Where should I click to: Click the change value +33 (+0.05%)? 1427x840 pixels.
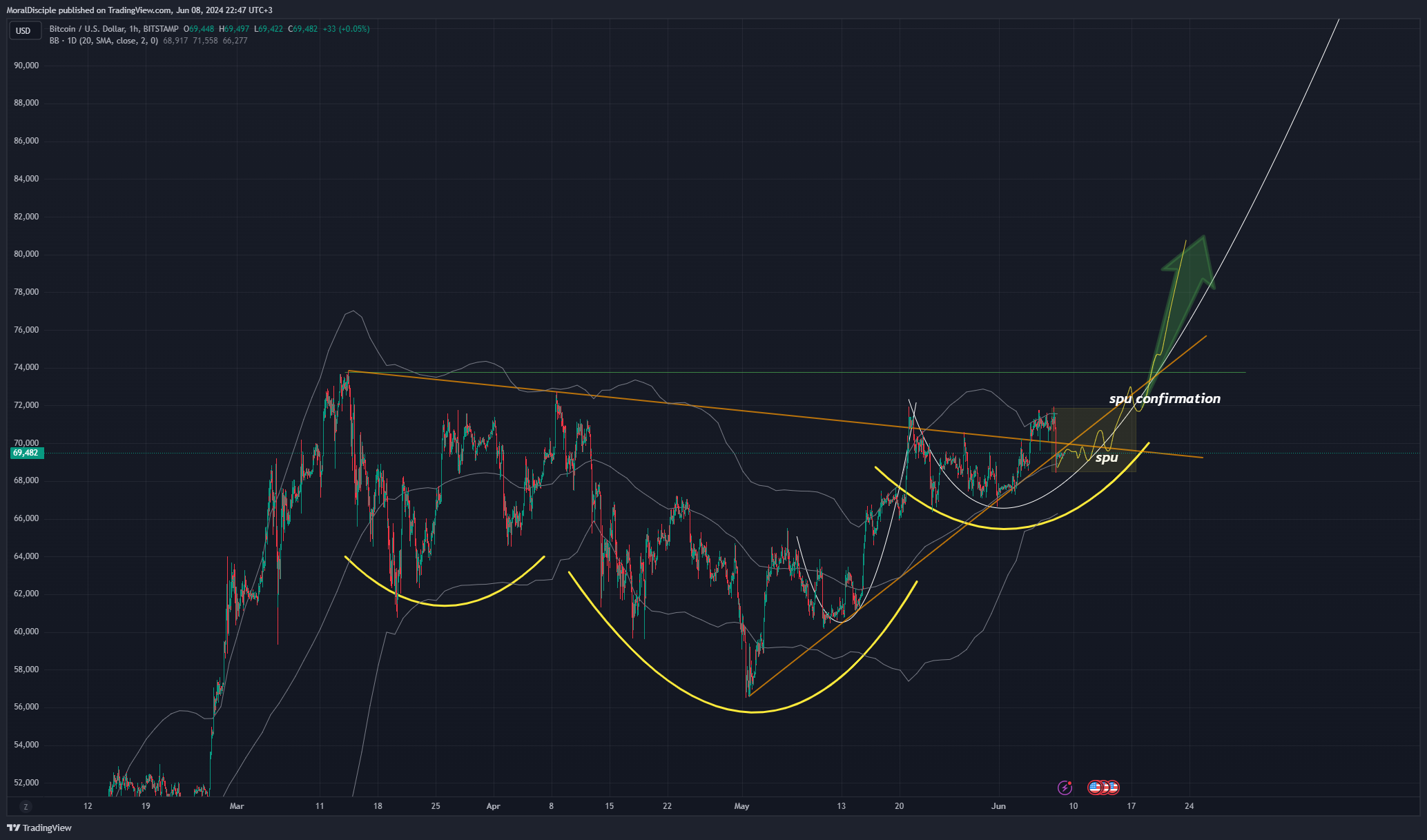346,29
